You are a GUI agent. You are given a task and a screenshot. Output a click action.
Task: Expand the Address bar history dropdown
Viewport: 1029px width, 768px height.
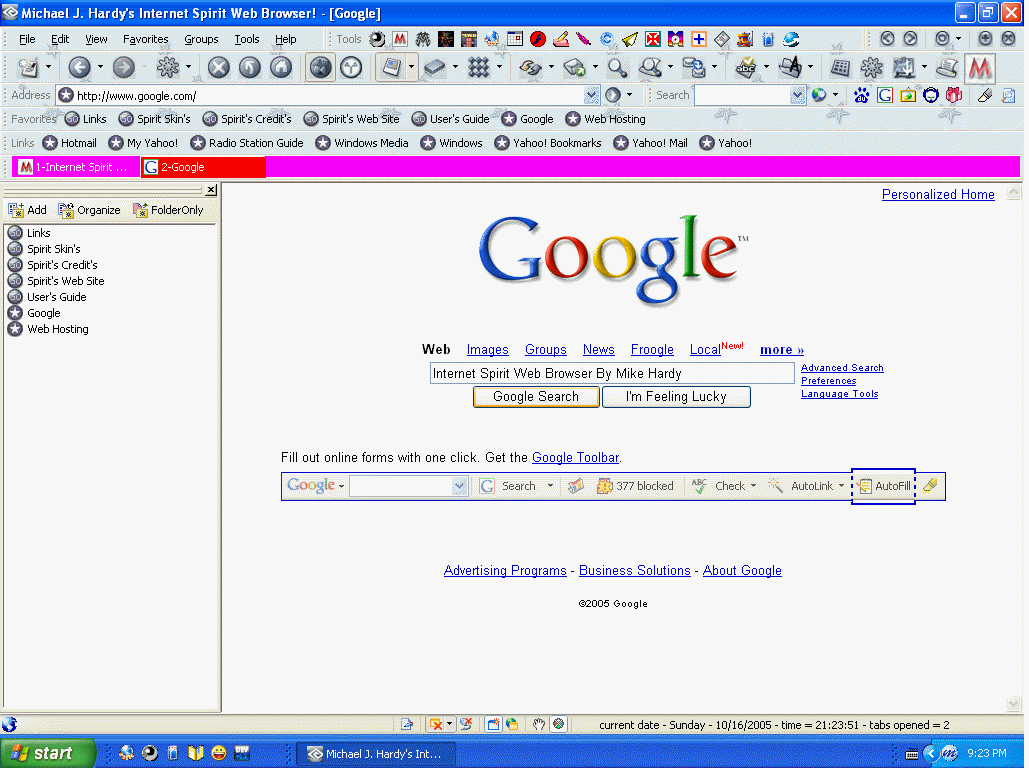pos(594,96)
